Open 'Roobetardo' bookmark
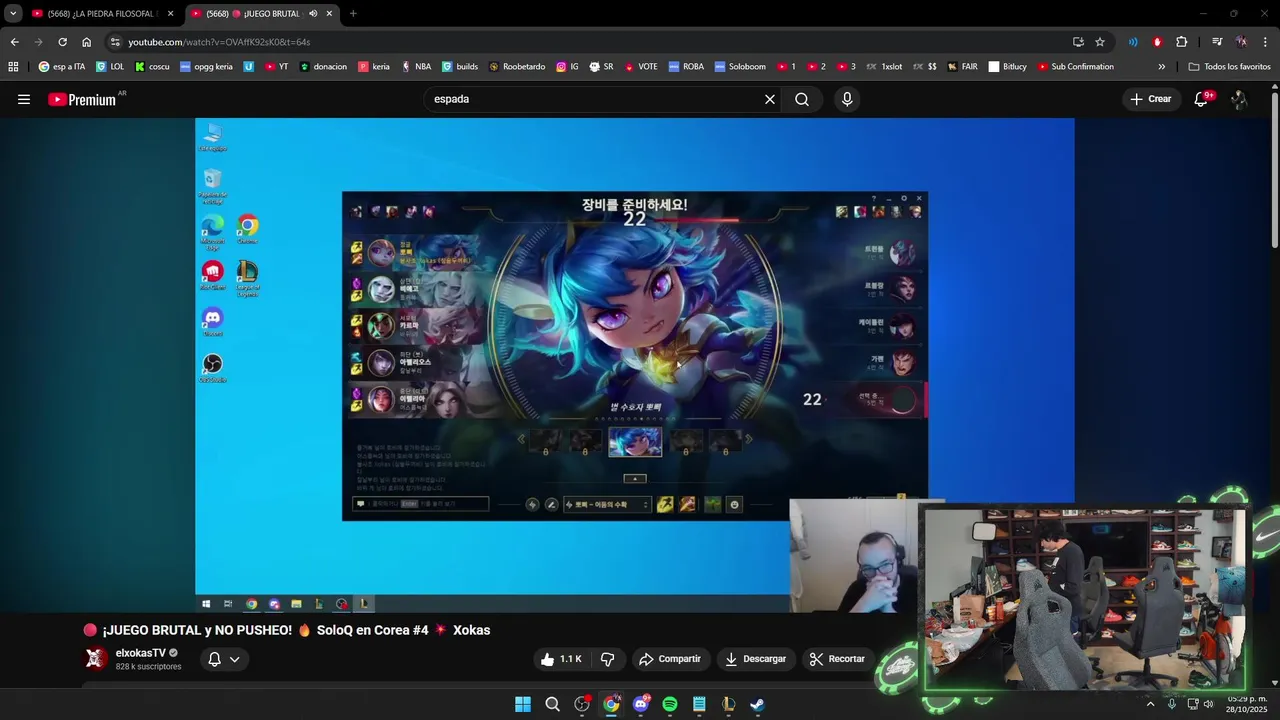 [517, 67]
